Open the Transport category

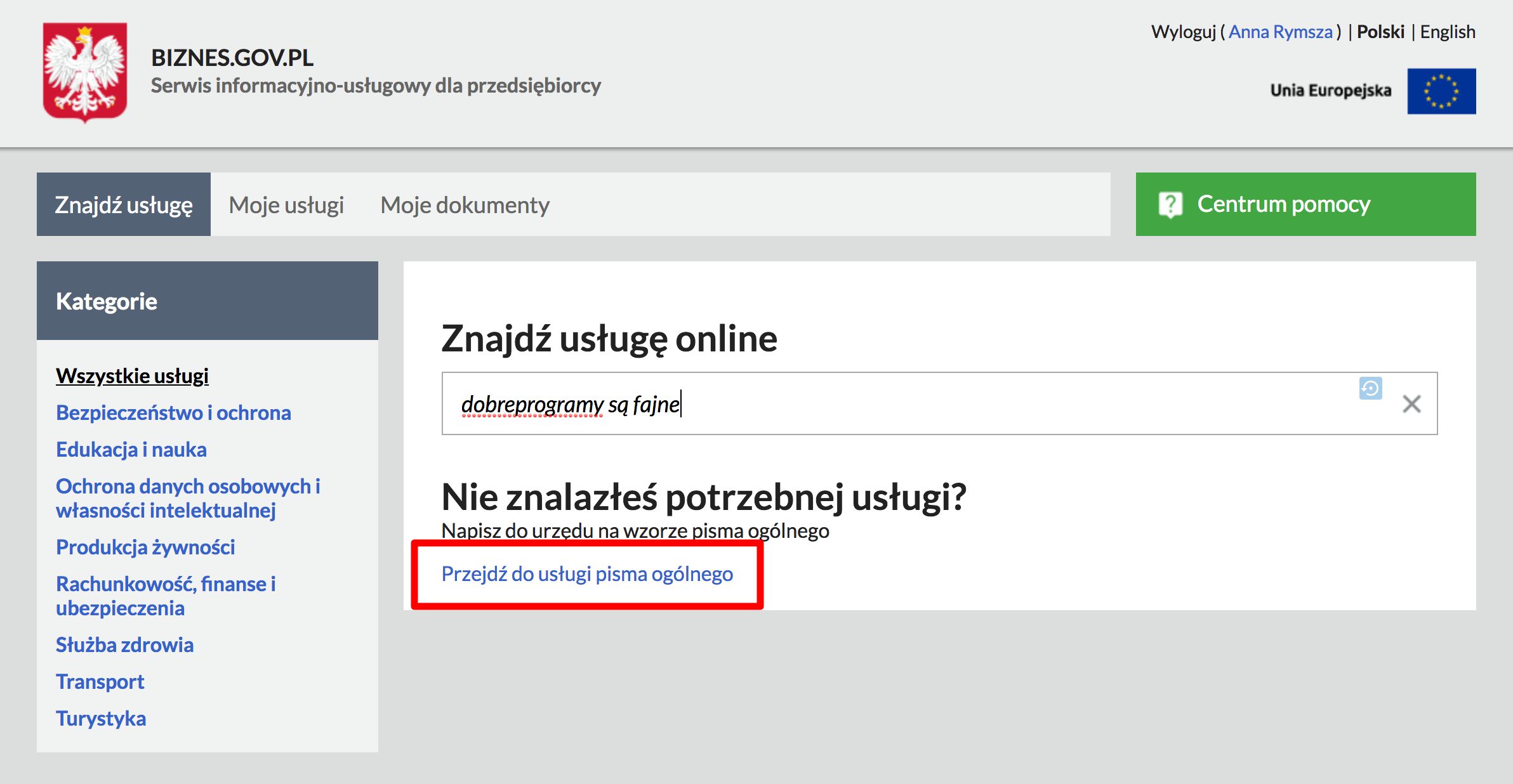pyautogui.click(x=100, y=681)
